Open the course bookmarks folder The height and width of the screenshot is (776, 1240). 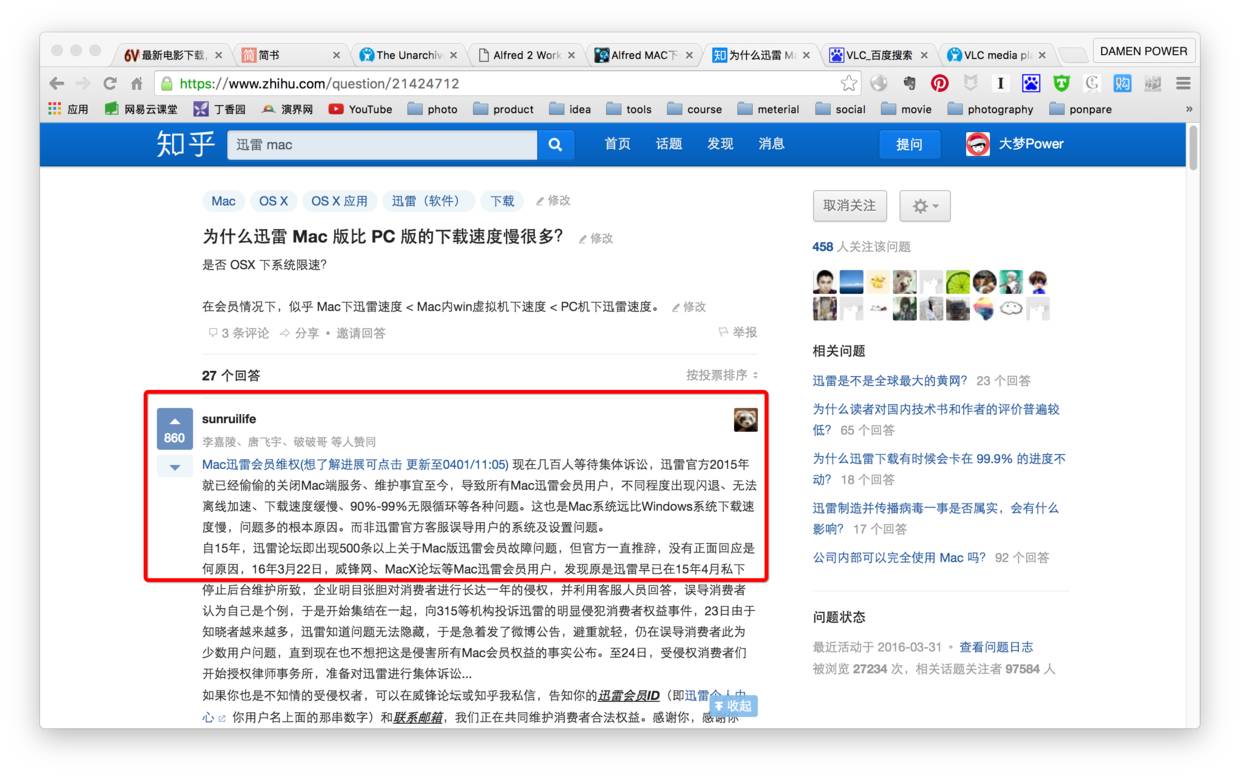(694, 109)
